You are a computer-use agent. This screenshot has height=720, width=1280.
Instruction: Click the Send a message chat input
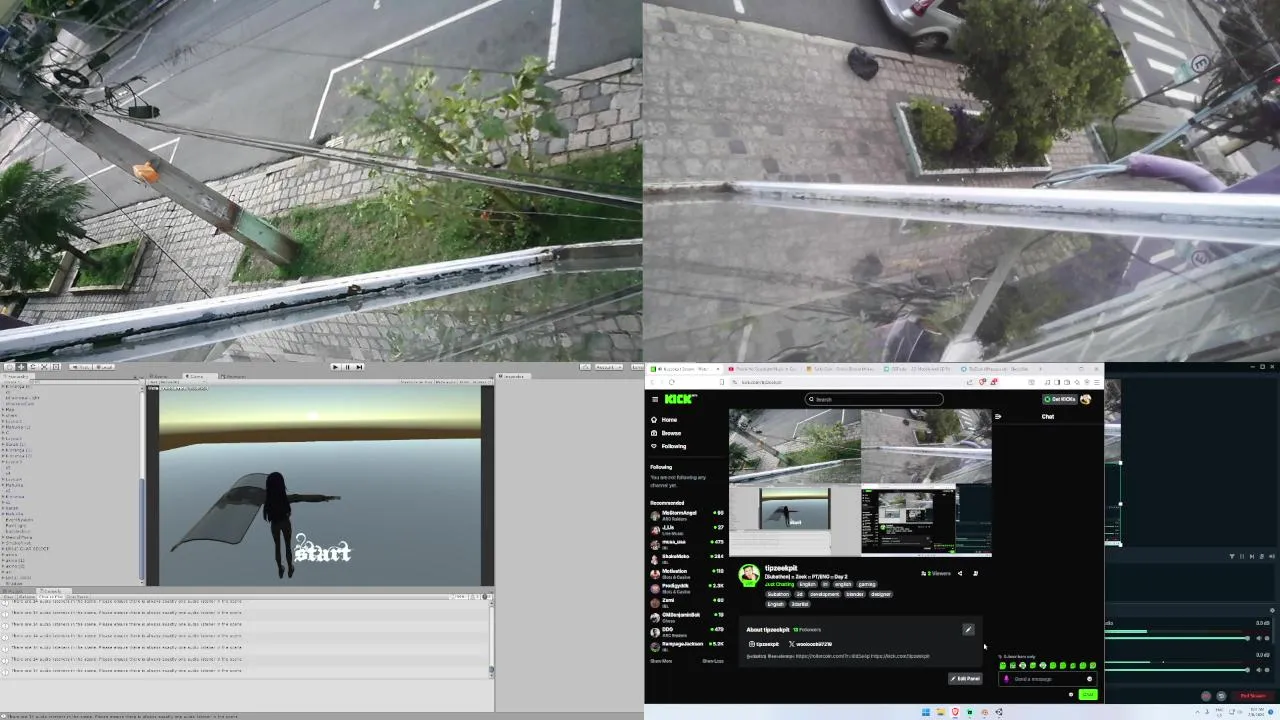(x=1049, y=679)
